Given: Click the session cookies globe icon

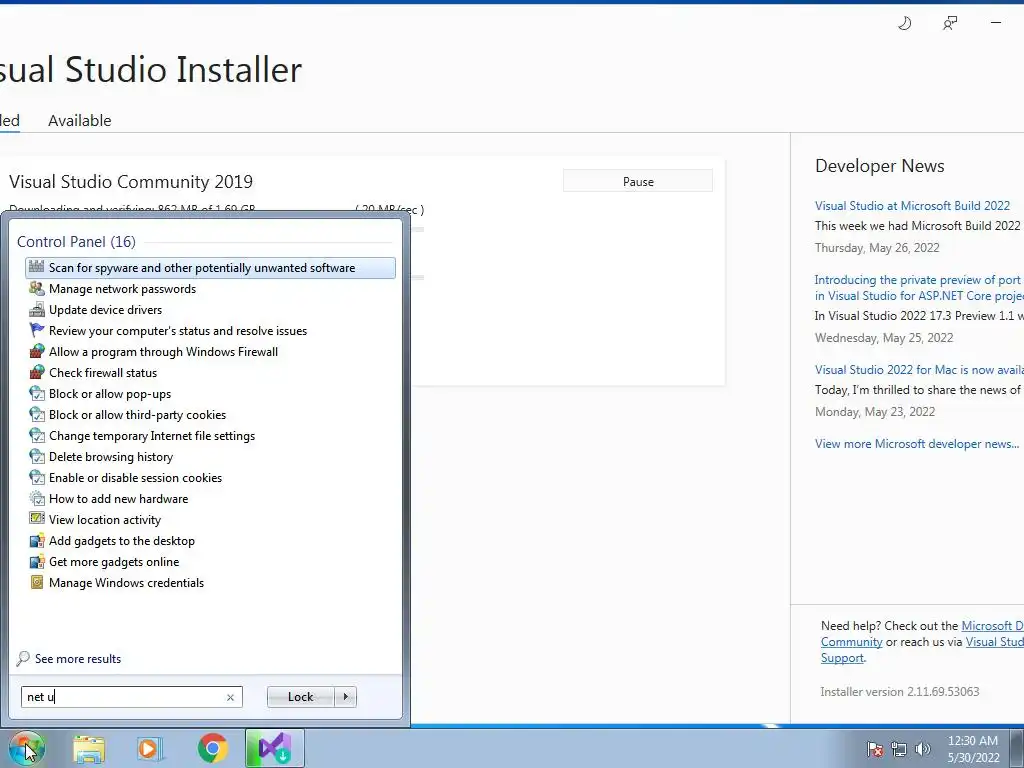Looking at the screenshot, I should pos(37,477).
